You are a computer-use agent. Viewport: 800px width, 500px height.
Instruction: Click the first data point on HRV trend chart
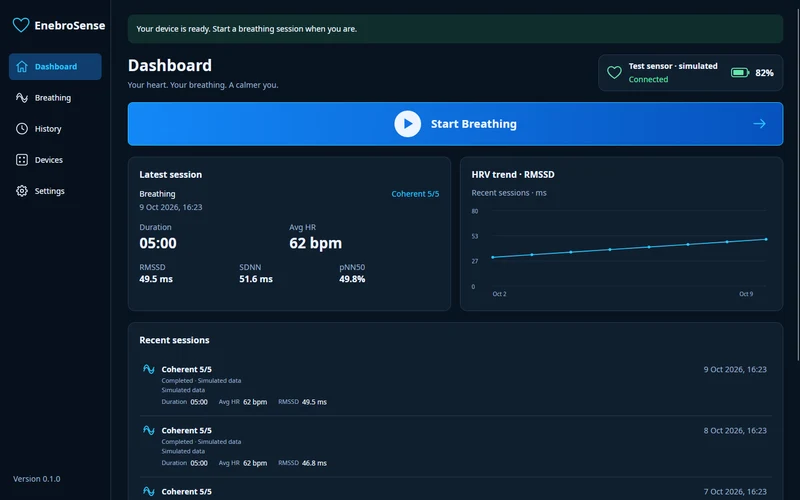[492, 257]
